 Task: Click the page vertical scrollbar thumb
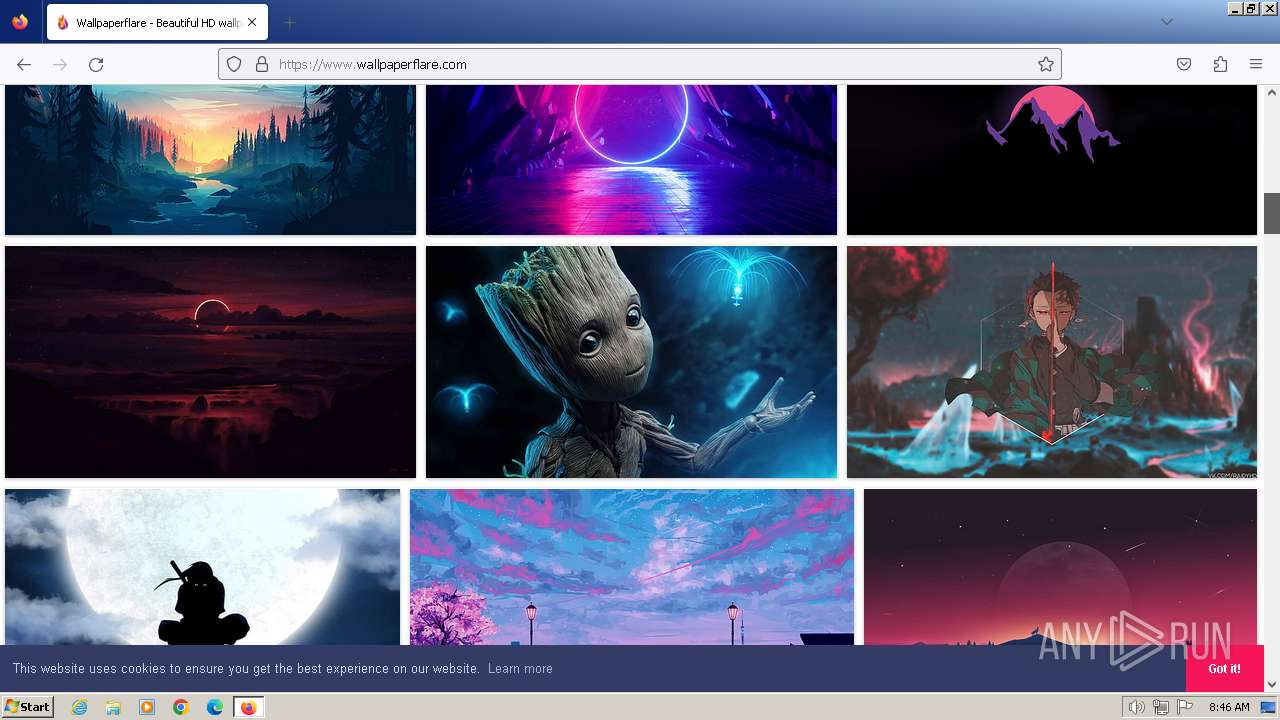(1272, 213)
